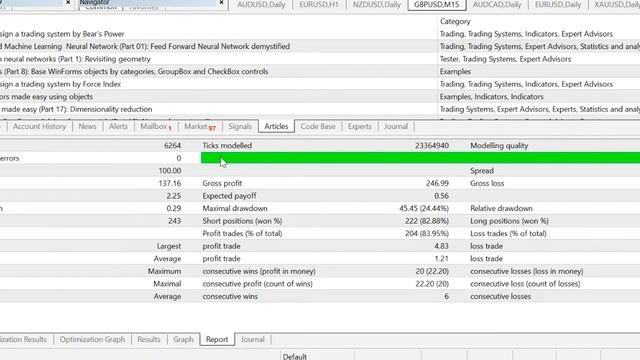
Task: Sort articles by the Category column header
Action: point(455,21)
